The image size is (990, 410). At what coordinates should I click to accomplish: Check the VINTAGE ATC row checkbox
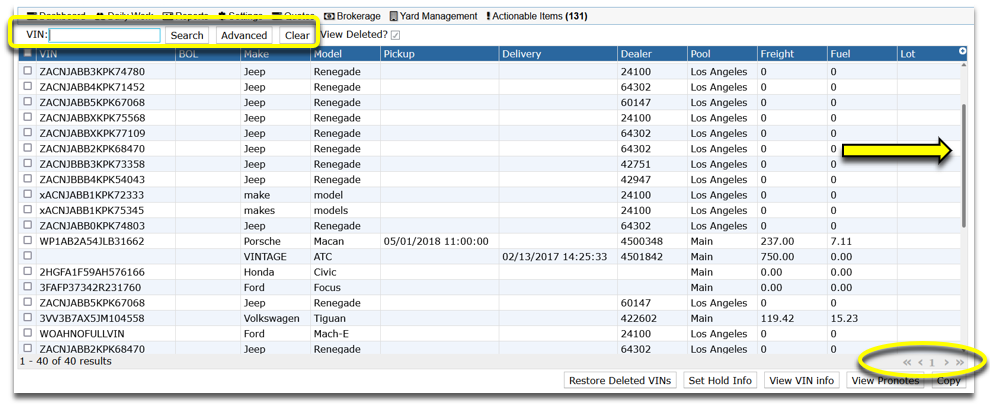pos(27,256)
